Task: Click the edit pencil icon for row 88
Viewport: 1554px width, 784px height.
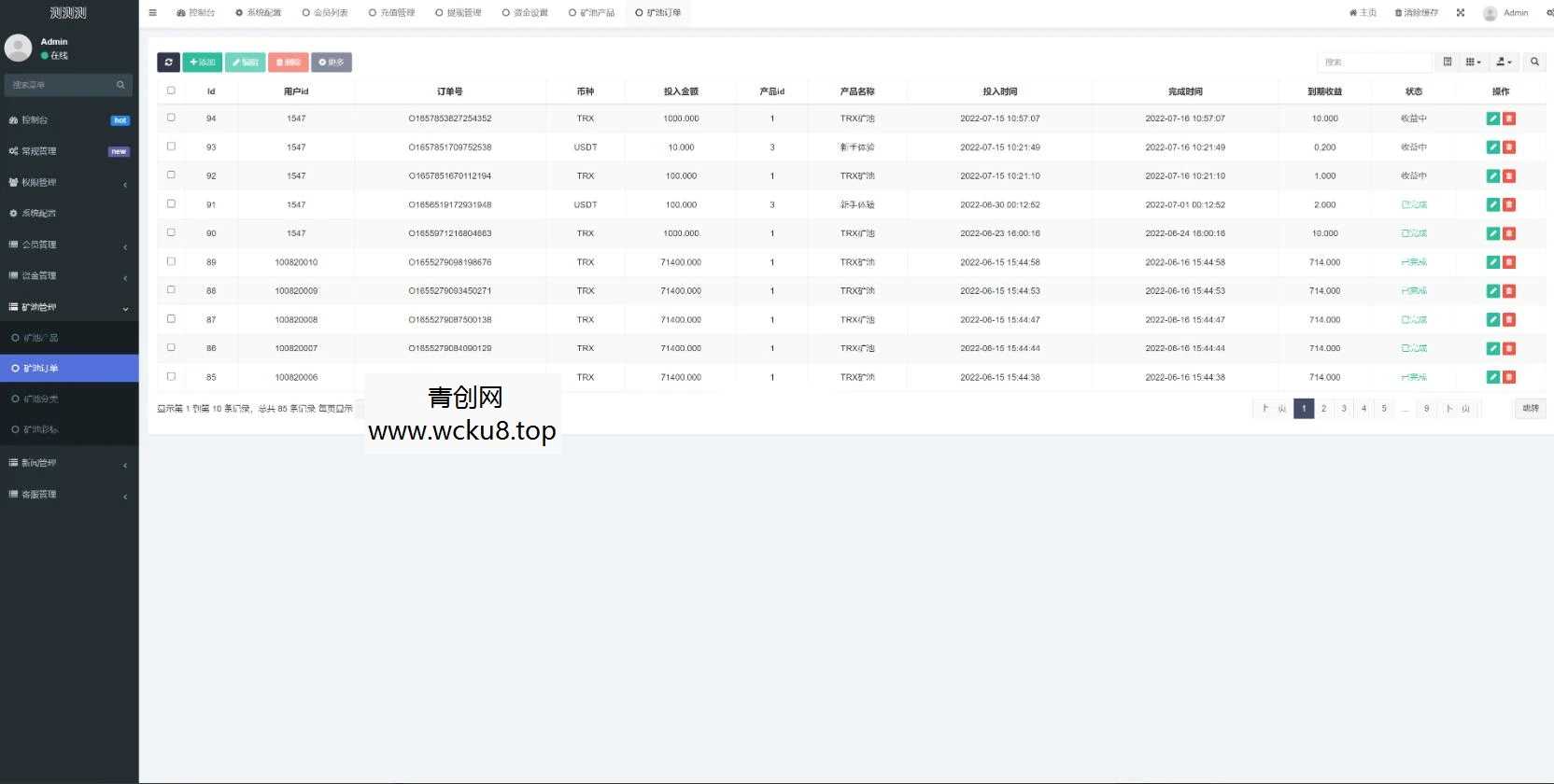Action: tap(1492, 291)
